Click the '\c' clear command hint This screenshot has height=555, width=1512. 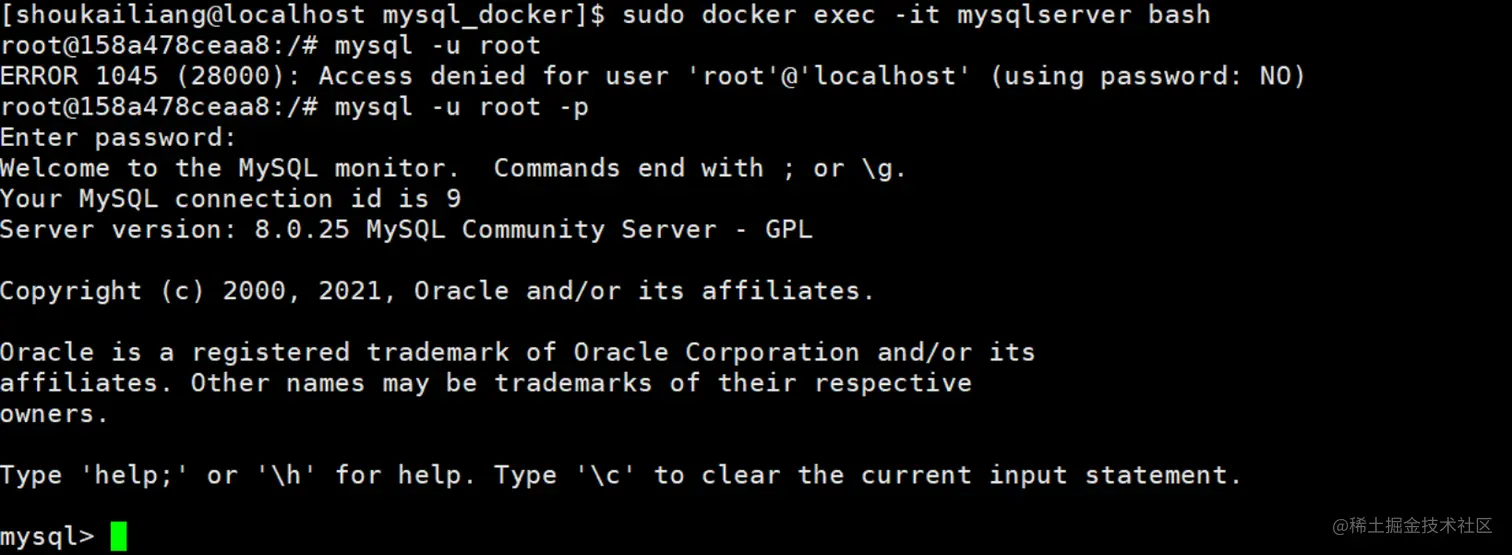coord(606,475)
